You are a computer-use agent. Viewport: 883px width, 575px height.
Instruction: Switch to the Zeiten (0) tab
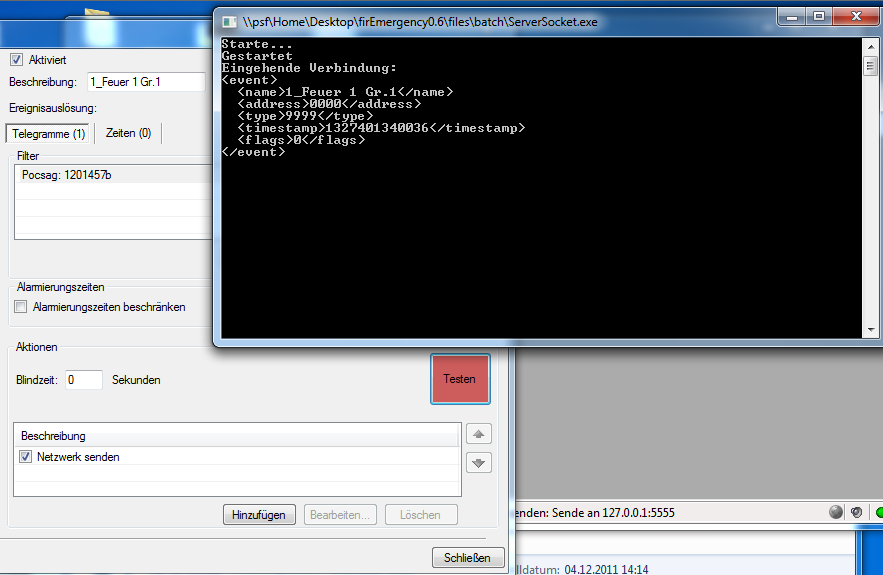[128, 133]
